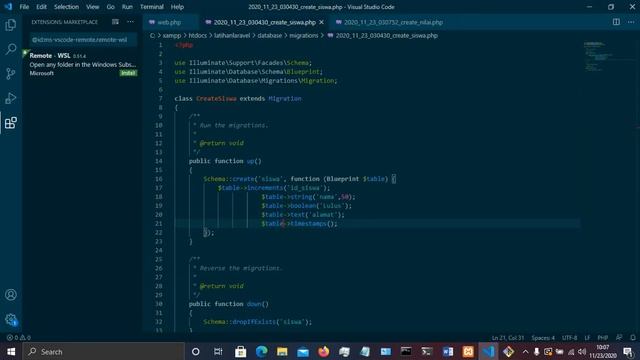
Task: Open the Run and Debug view
Action: tap(11, 98)
